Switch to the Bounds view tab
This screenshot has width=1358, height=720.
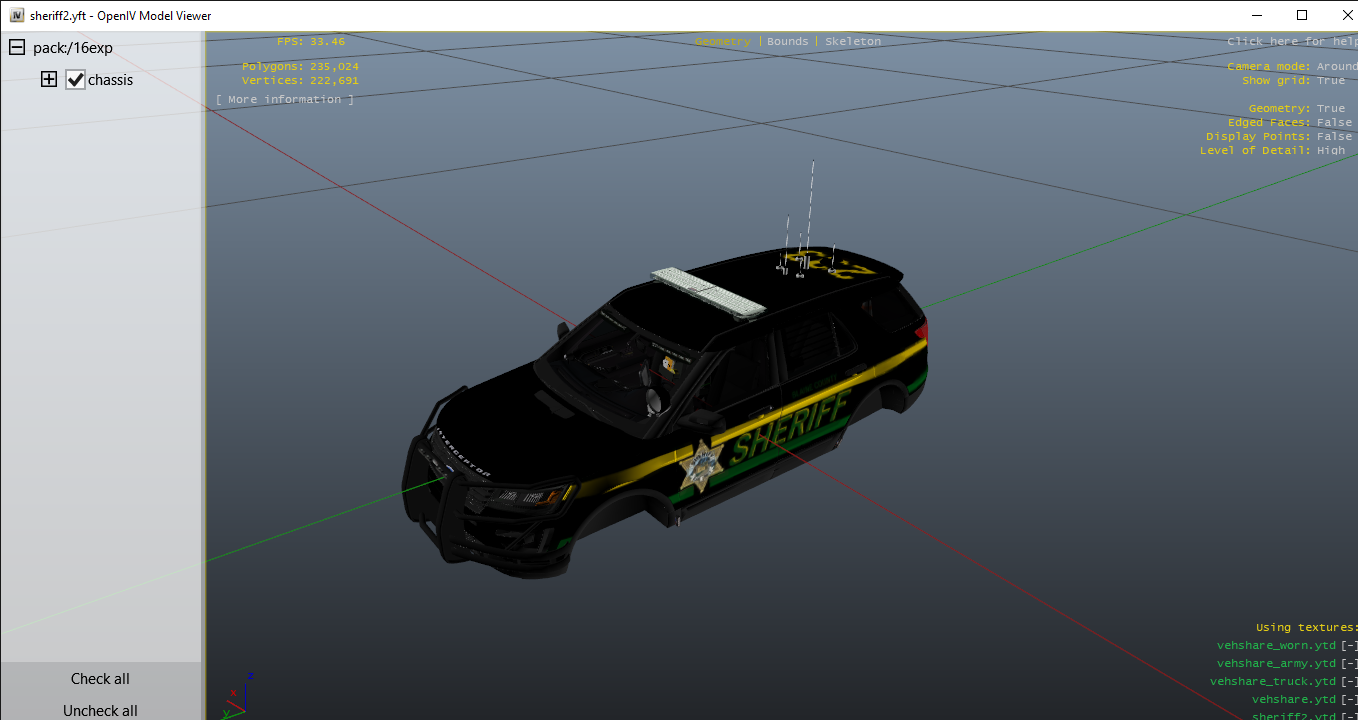coord(788,42)
